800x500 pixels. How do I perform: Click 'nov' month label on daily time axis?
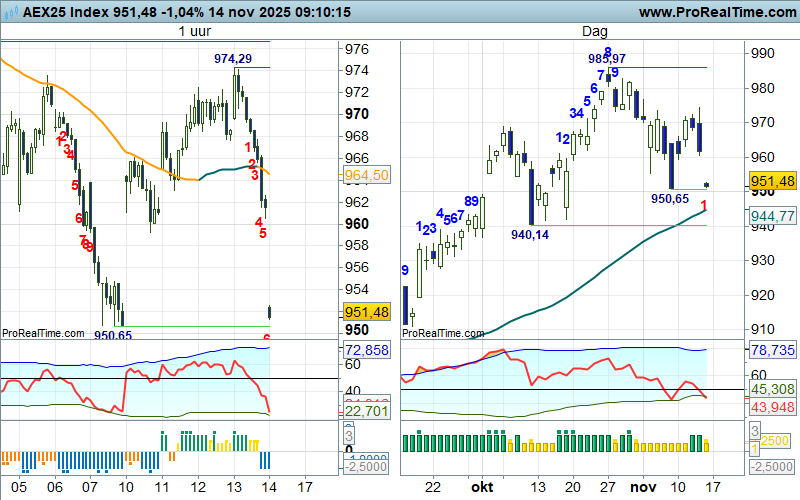(x=643, y=487)
